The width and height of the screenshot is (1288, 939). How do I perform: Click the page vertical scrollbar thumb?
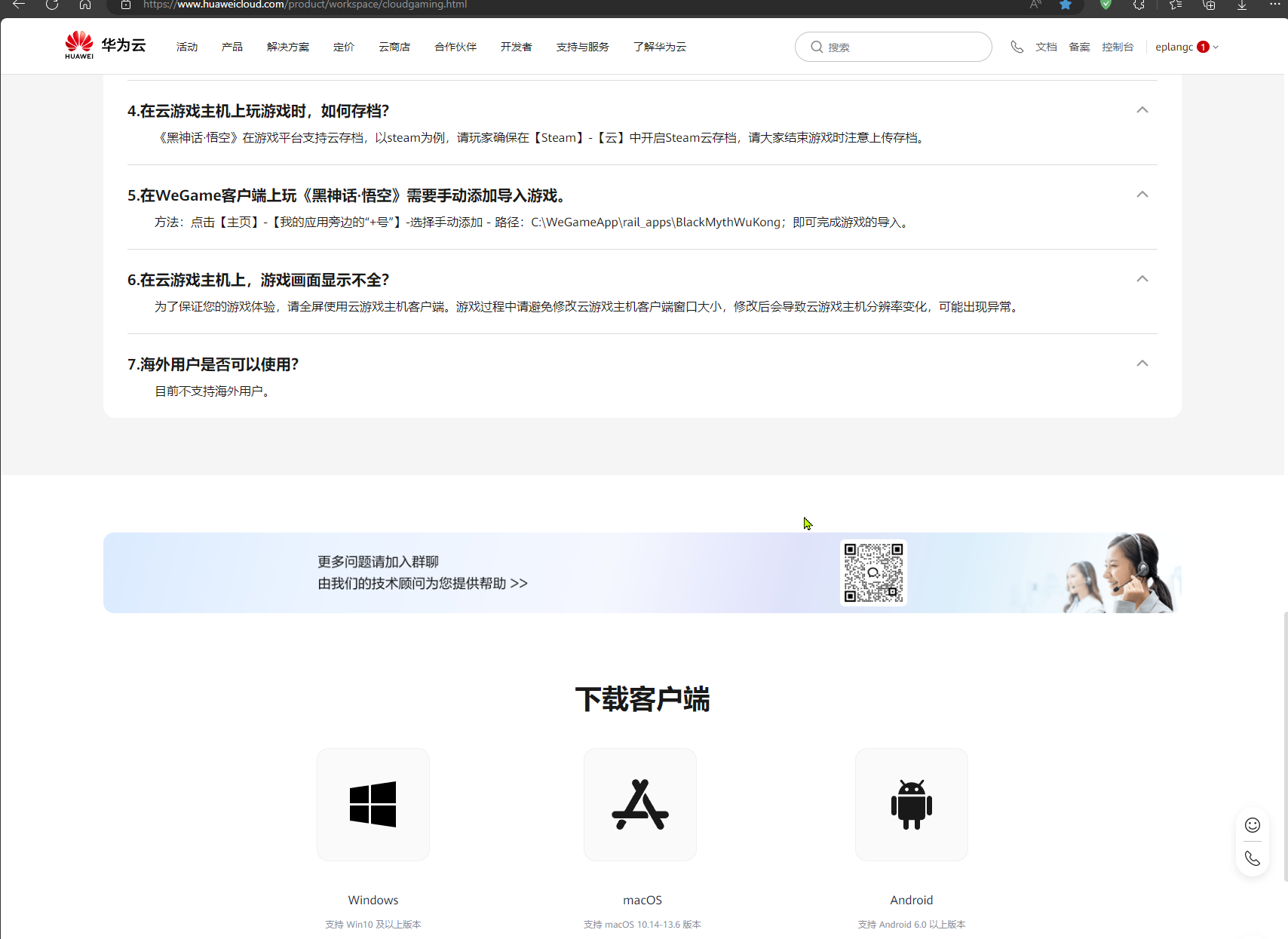1286,747
